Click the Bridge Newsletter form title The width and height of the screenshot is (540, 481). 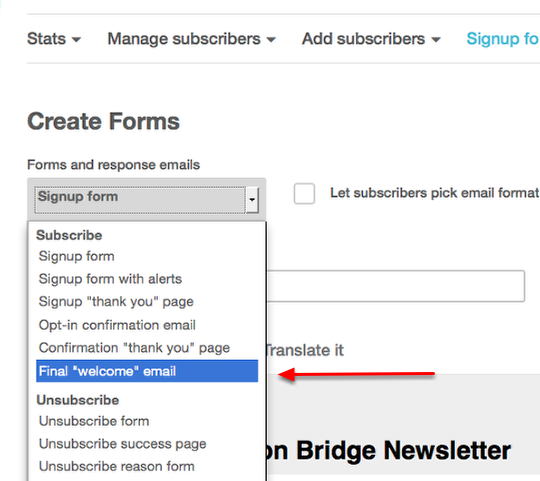(x=388, y=450)
